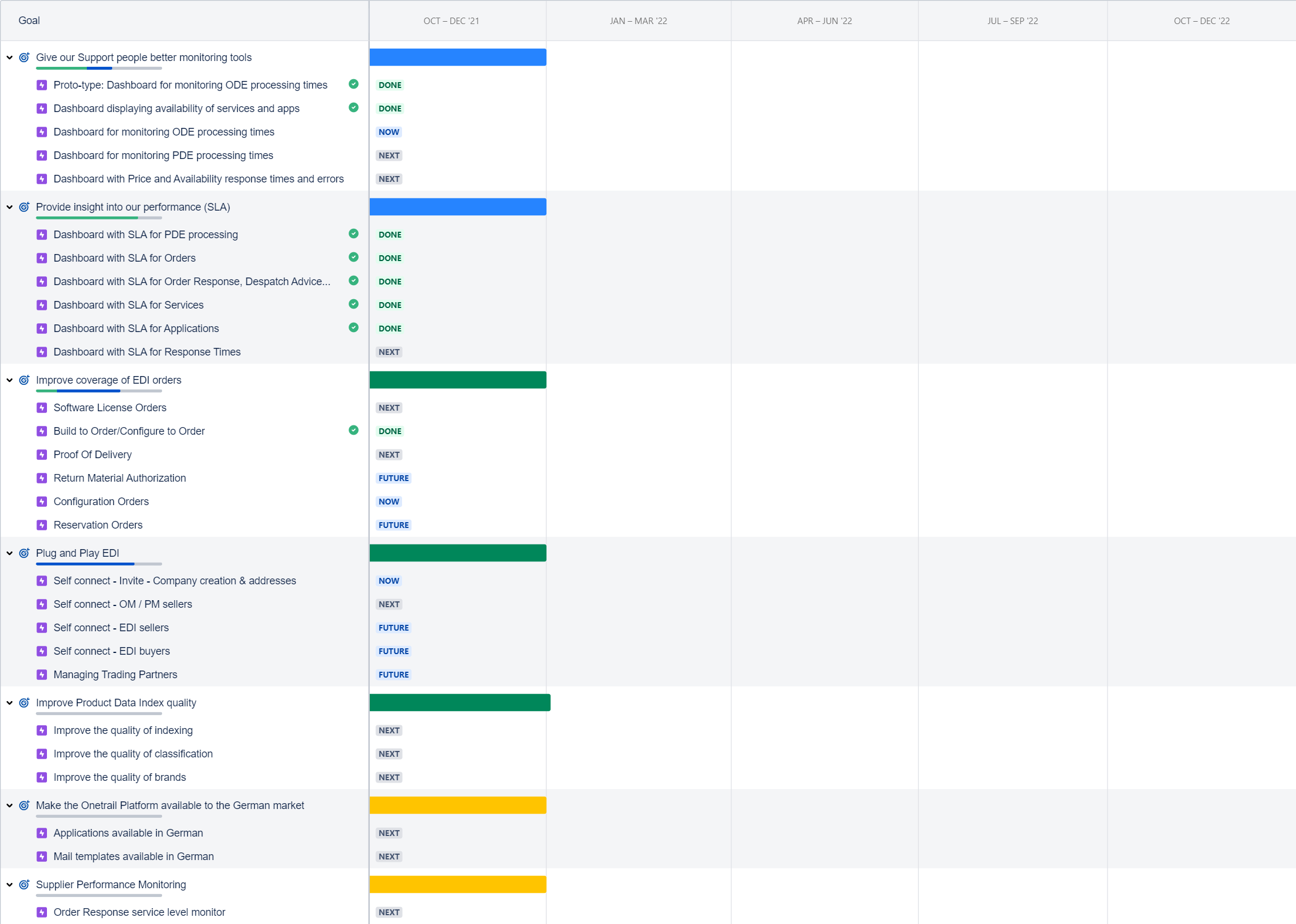Select the JUL – SEP '22 column header

pyautogui.click(x=1012, y=21)
